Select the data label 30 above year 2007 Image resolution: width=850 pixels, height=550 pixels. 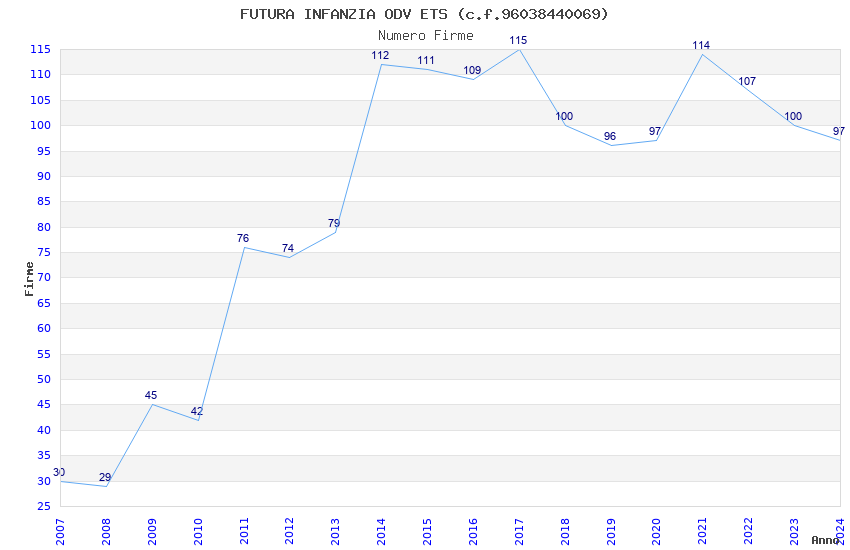tap(59, 472)
